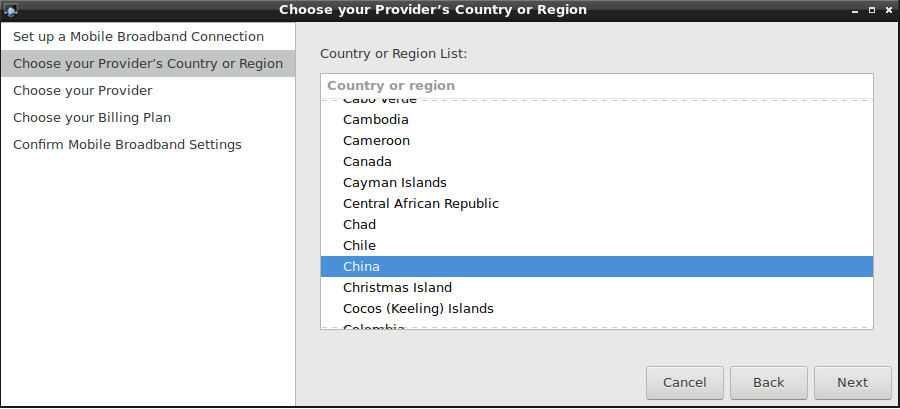The image size is (900, 409).
Task: Go to Choose your Provider step
Action: tap(82, 91)
